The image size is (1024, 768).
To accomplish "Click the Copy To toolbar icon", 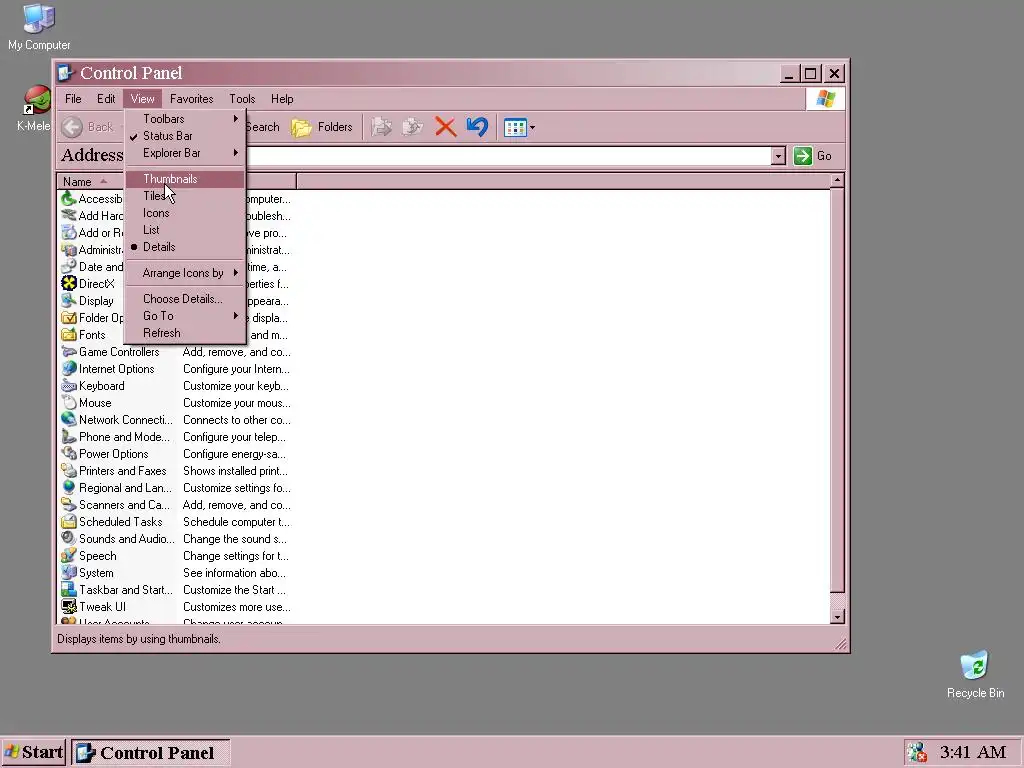I will 413,127.
